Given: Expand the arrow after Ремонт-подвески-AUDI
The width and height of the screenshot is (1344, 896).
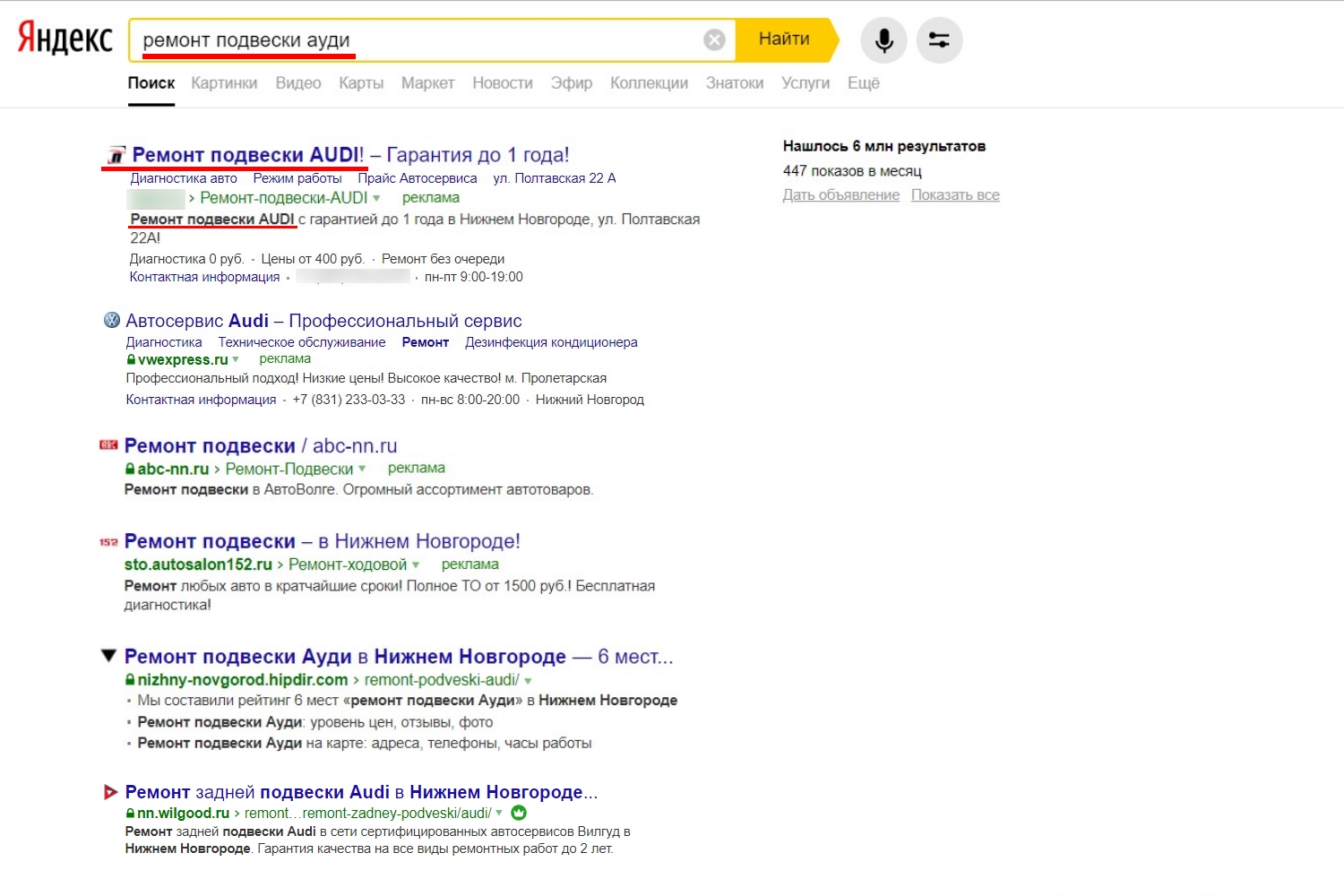Looking at the screenshot, I should point(376,198).
